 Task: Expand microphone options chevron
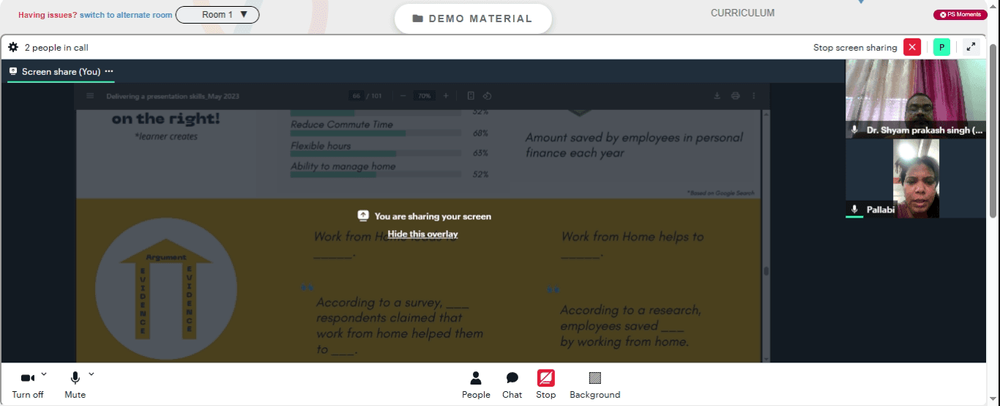[x=91, y=374]
